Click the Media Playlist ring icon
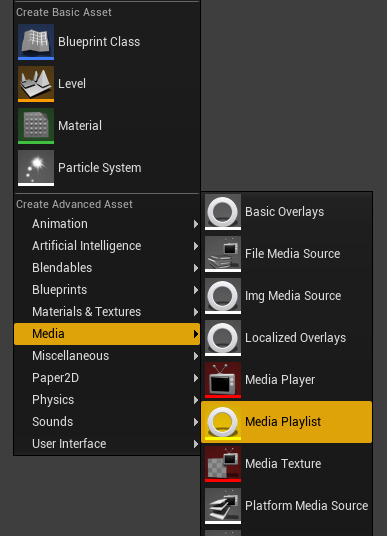The width and height of the screenshot is (387, 536). point(223,422)
